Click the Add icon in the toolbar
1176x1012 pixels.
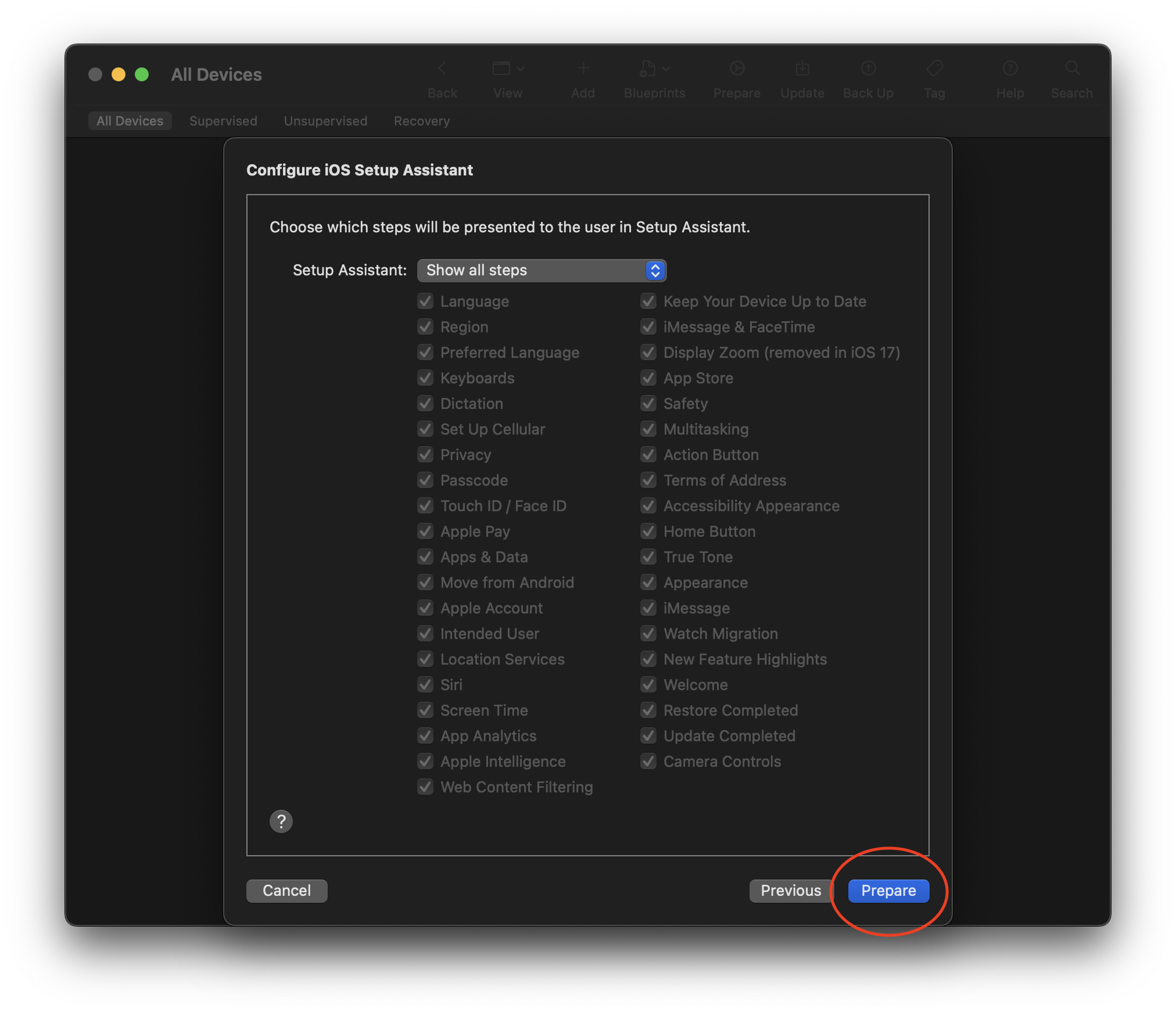click(583, 69)
